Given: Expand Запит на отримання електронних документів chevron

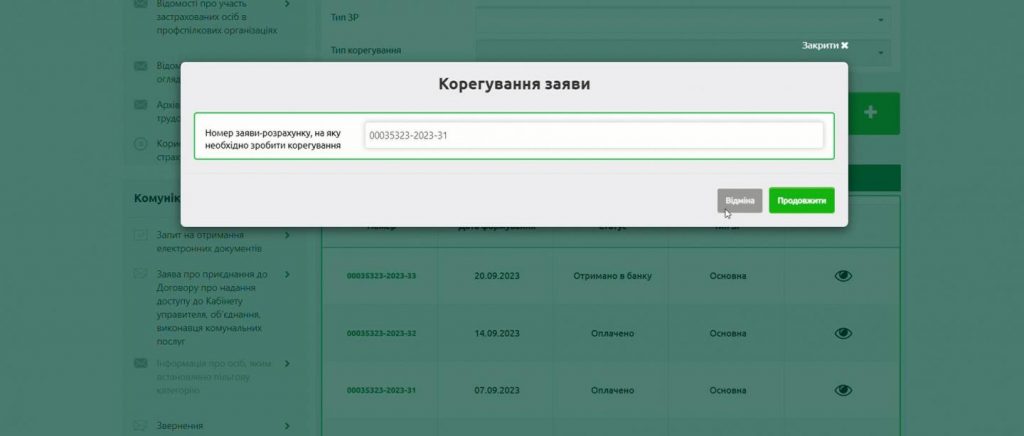Looking at the screenshot, I should pos(287,236).
